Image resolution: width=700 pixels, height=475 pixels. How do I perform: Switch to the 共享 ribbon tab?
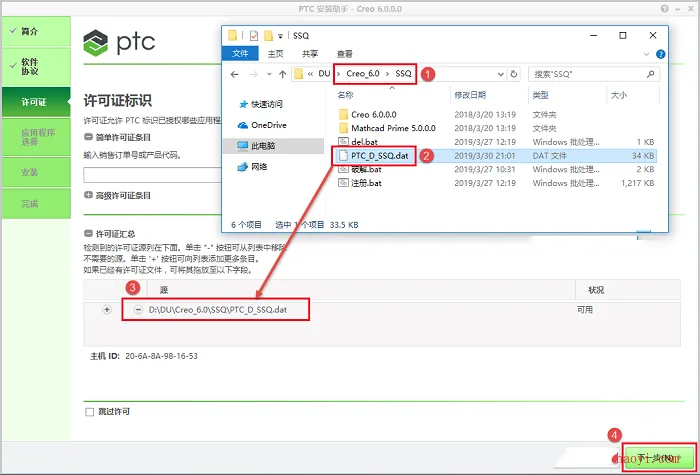click(x=310, y=54)
